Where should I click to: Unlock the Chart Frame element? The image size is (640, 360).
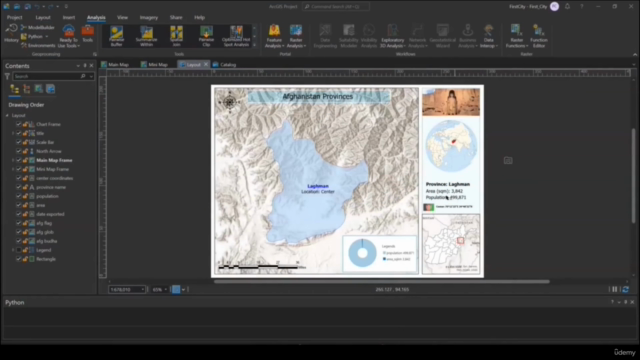click(25, 124)
